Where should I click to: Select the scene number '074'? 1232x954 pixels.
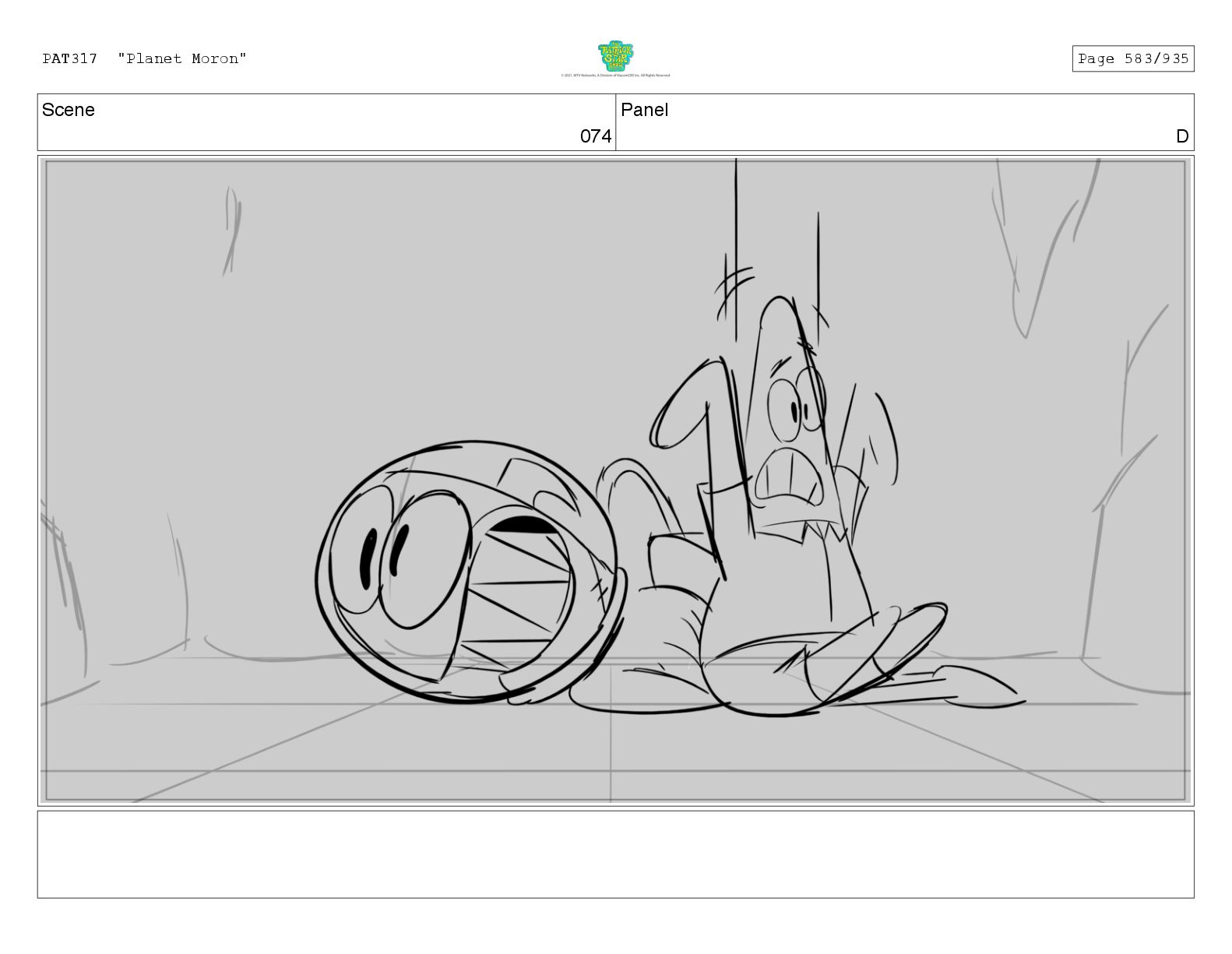[596, 136]
